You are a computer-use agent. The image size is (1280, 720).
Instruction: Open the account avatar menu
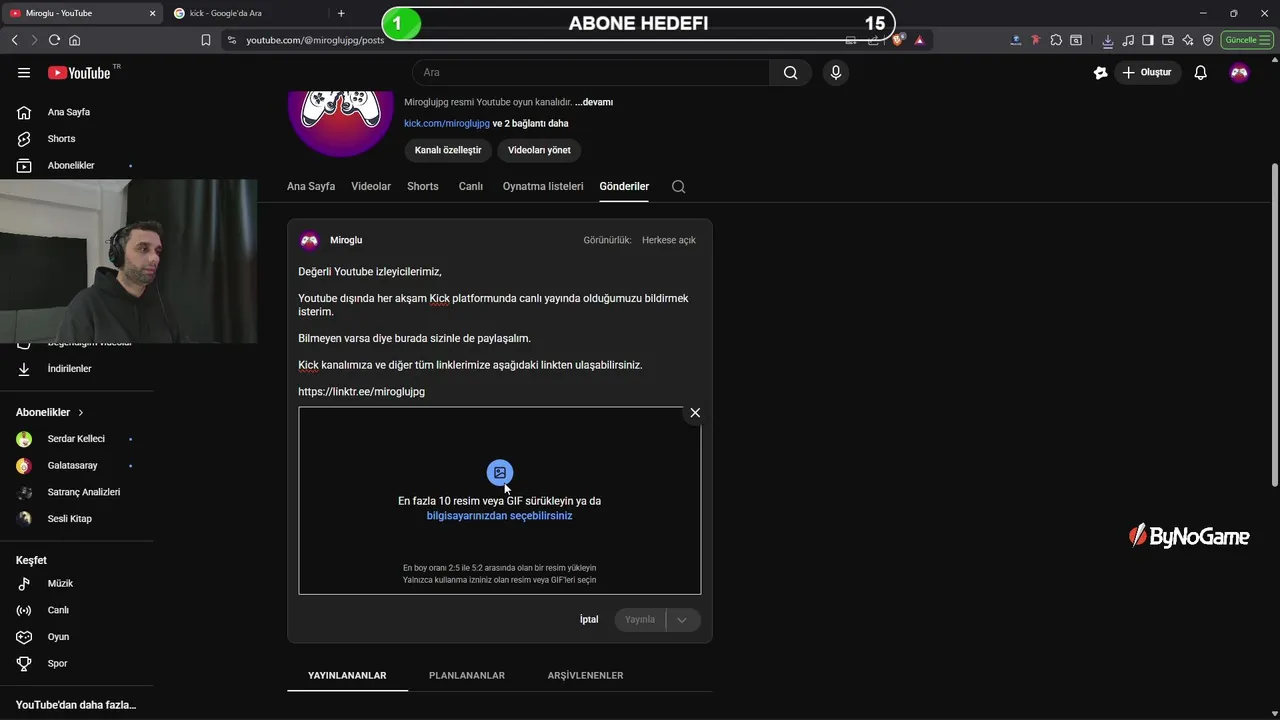pyautogui.click(x=1239, y=72)
